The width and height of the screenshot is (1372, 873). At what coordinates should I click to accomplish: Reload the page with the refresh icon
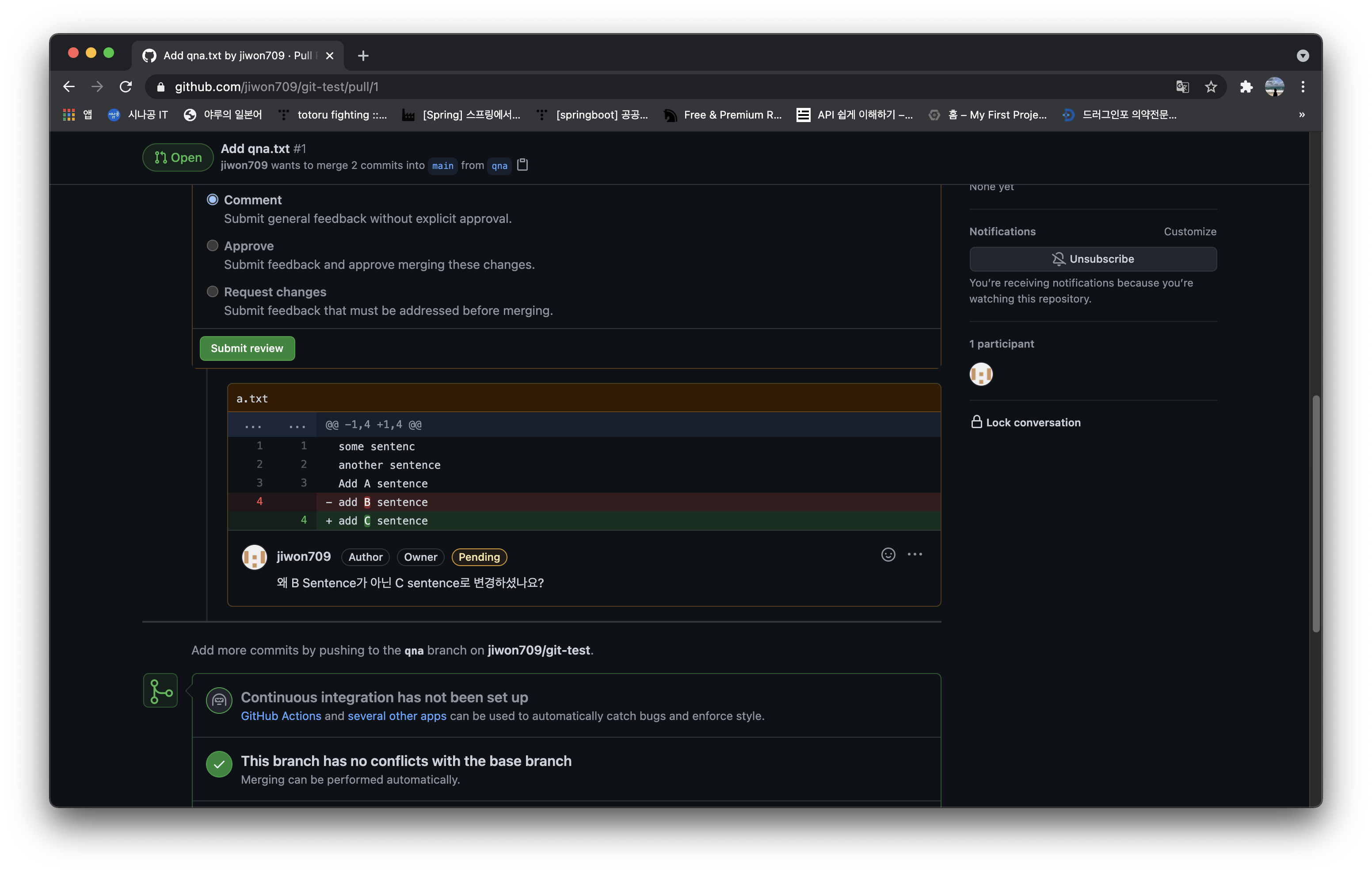point(126,87)
